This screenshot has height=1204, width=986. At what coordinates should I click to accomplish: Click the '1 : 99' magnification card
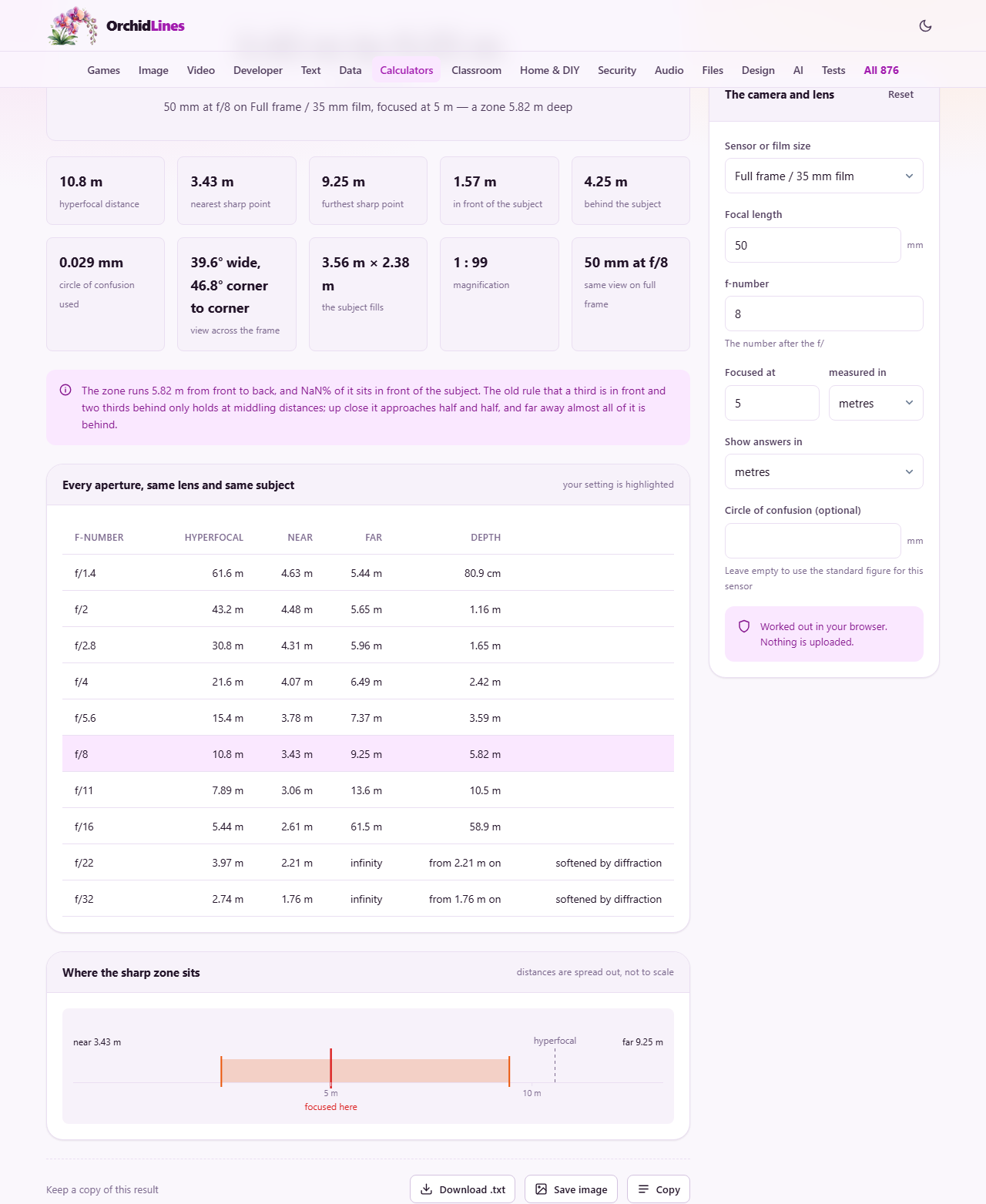[499, 293]
